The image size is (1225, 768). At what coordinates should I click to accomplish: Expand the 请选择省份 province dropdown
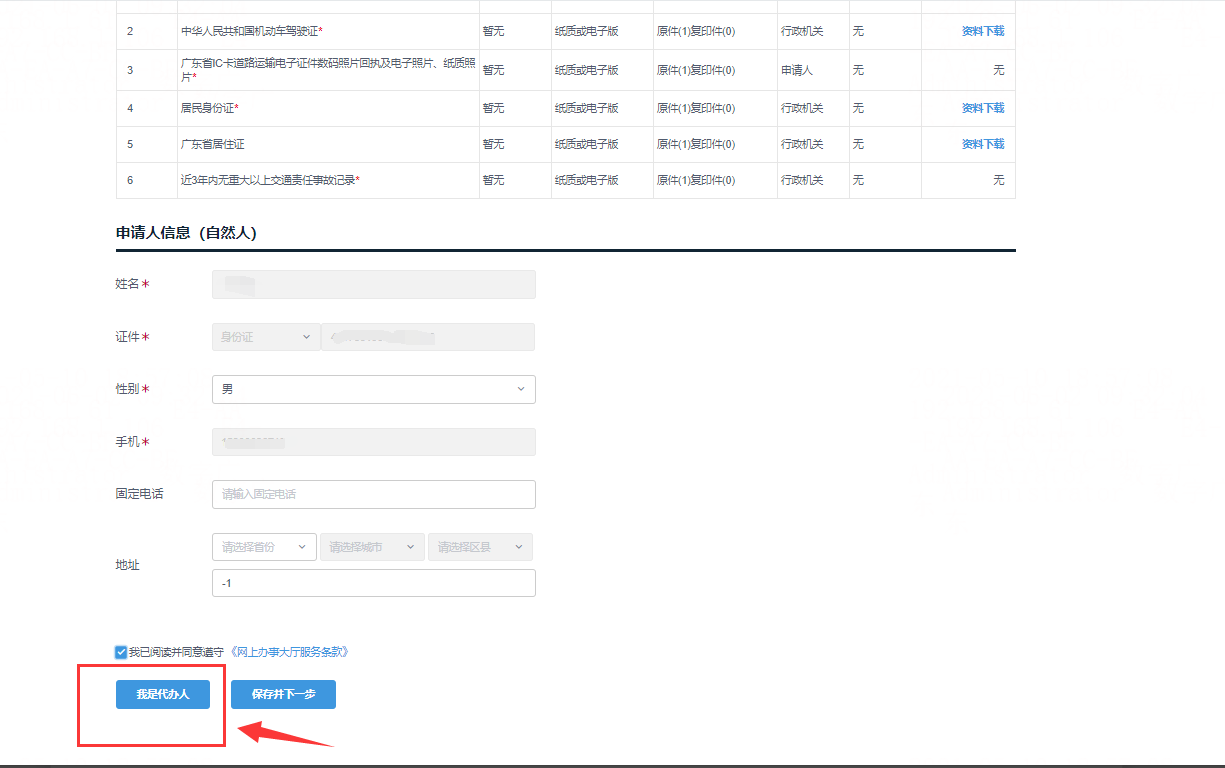pyautogui.click(x=264, y=547)
